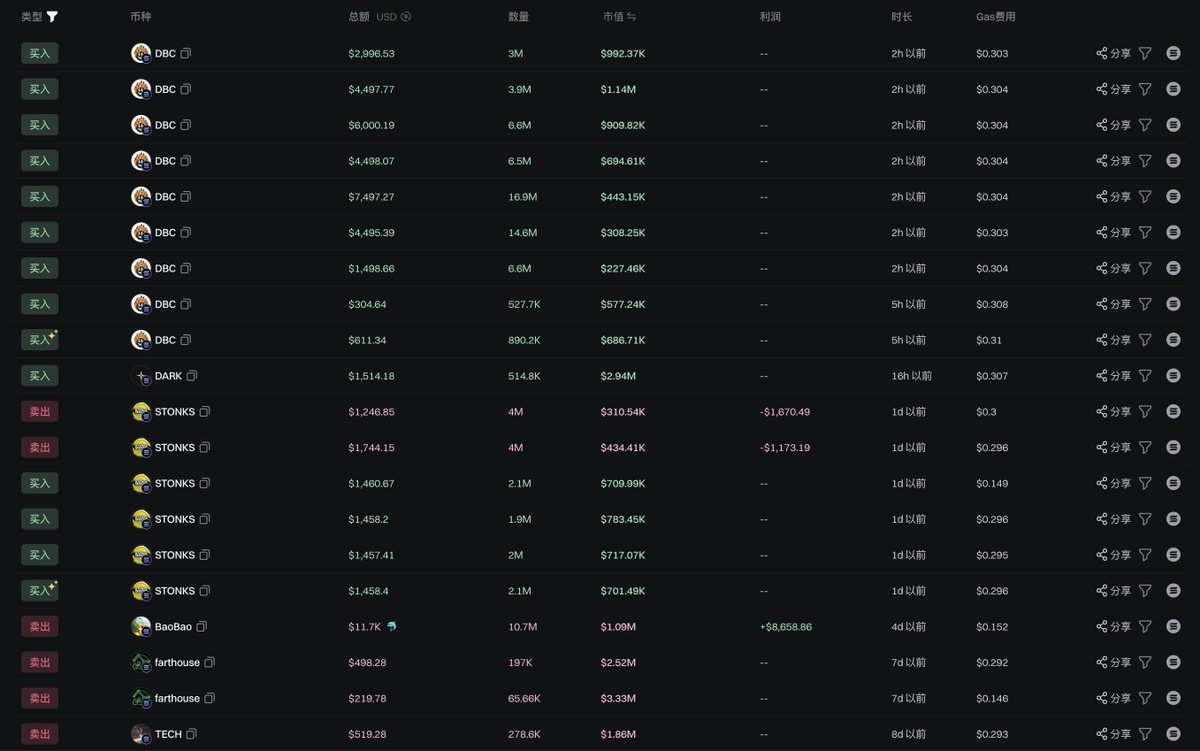1200x751 pixels.
Task: Click the 卖出 tag on the BaoBao row
Action: click(39, 627)
